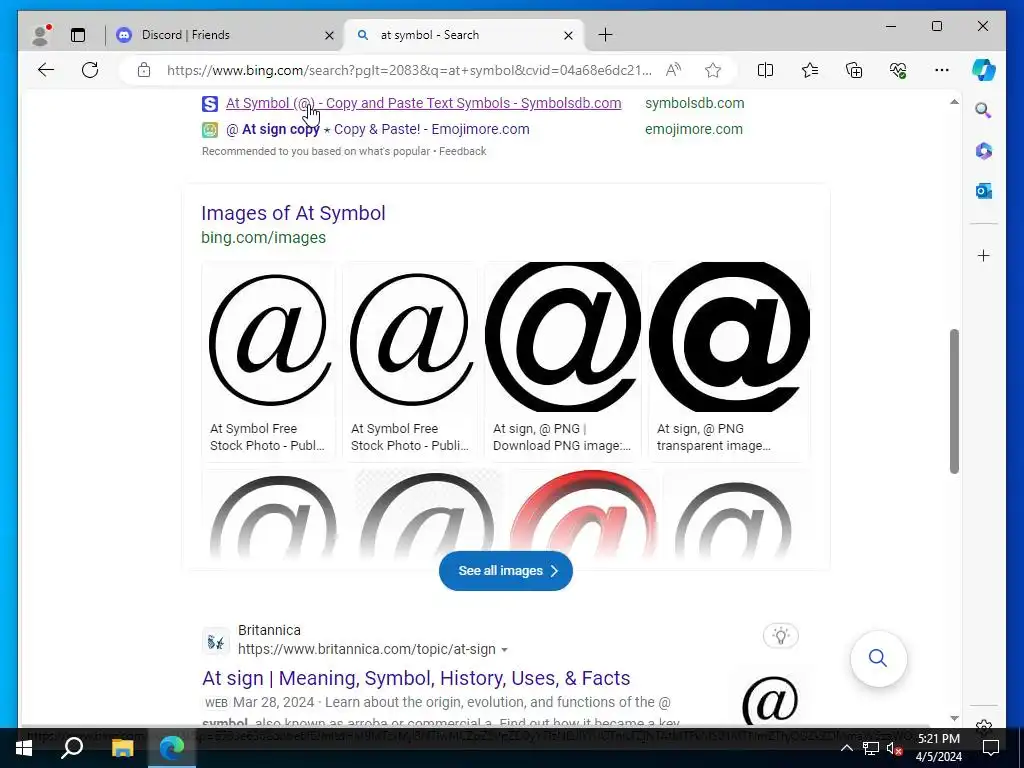The width and height of the screenshot is (1024, 768).
Task: Expand Britannica URL dropdown arrow
Action: [504, 650]
